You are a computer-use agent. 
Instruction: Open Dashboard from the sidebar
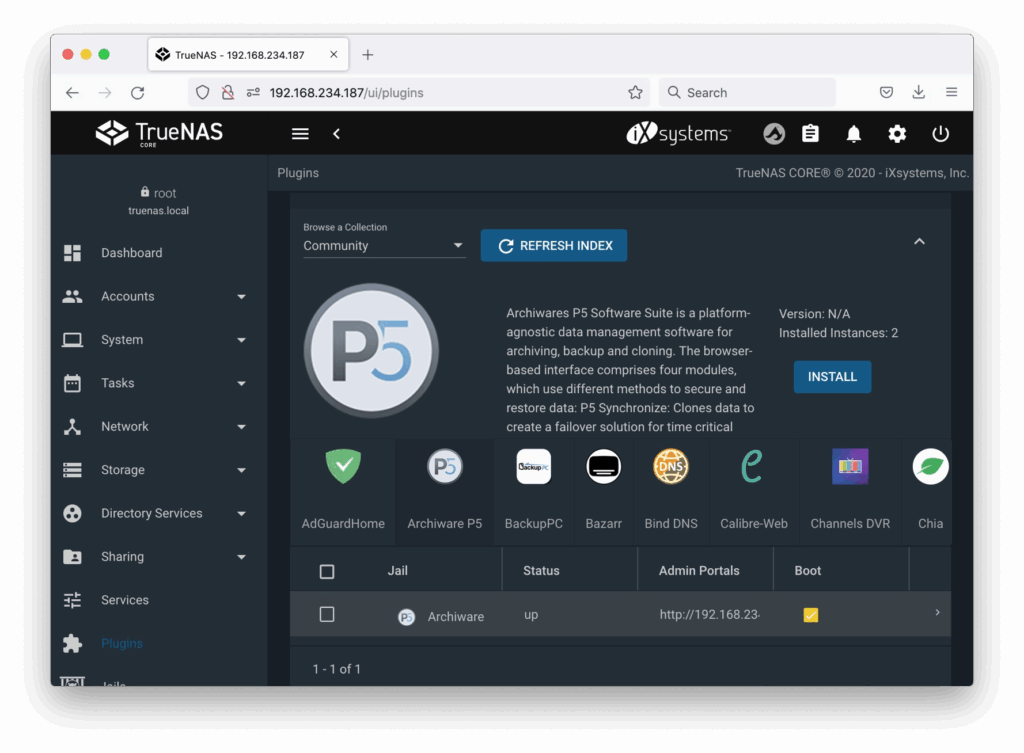131,253
